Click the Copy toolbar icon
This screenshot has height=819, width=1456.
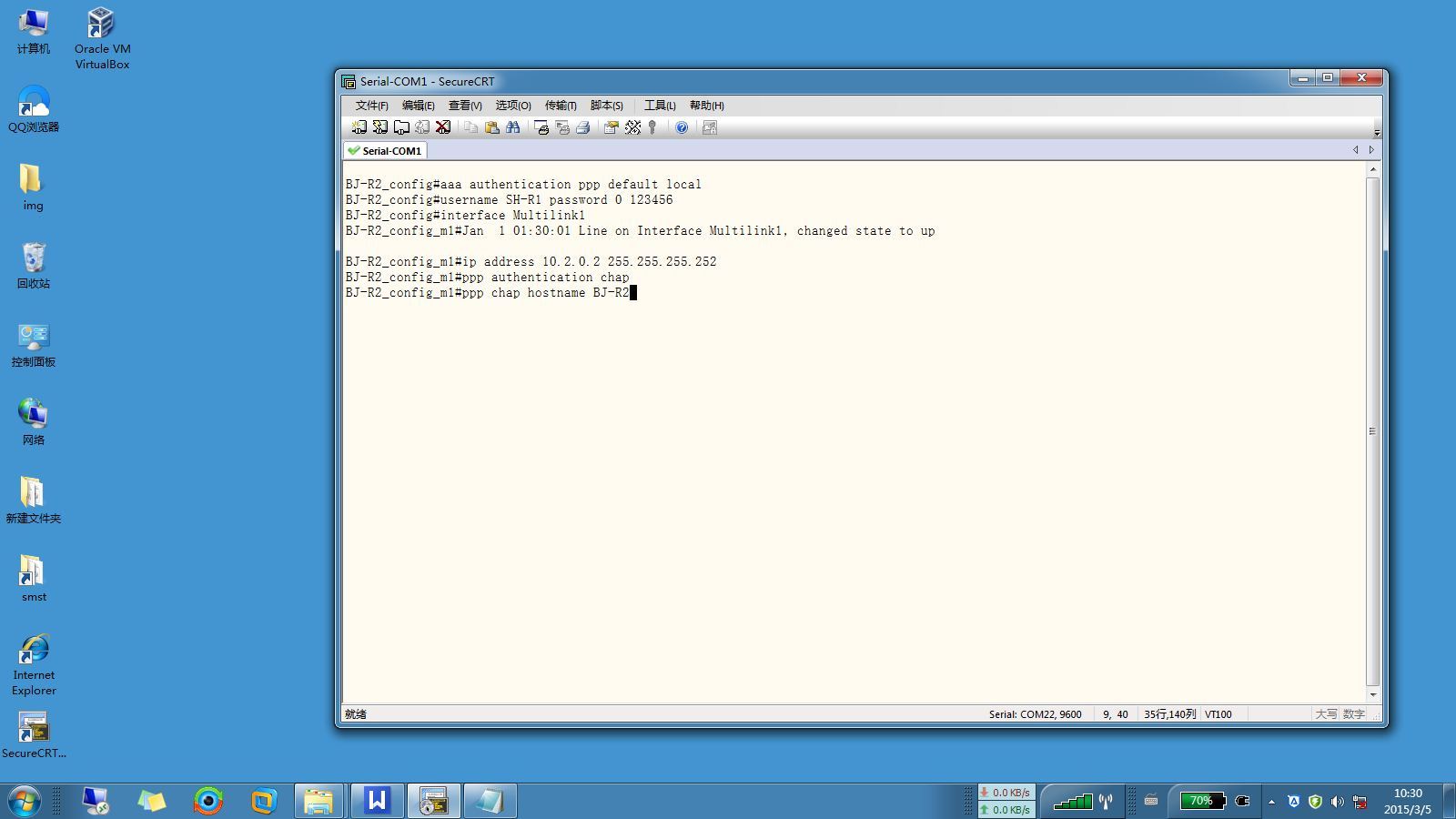(x=470, y=127)
